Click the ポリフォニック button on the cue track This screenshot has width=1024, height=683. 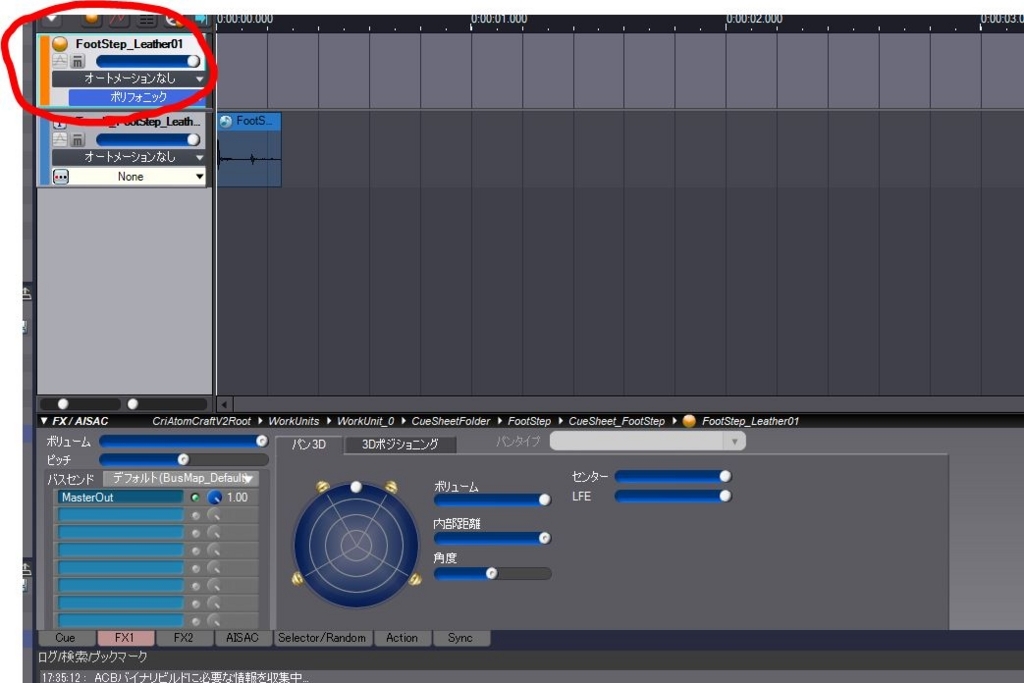tap(138, 97)
